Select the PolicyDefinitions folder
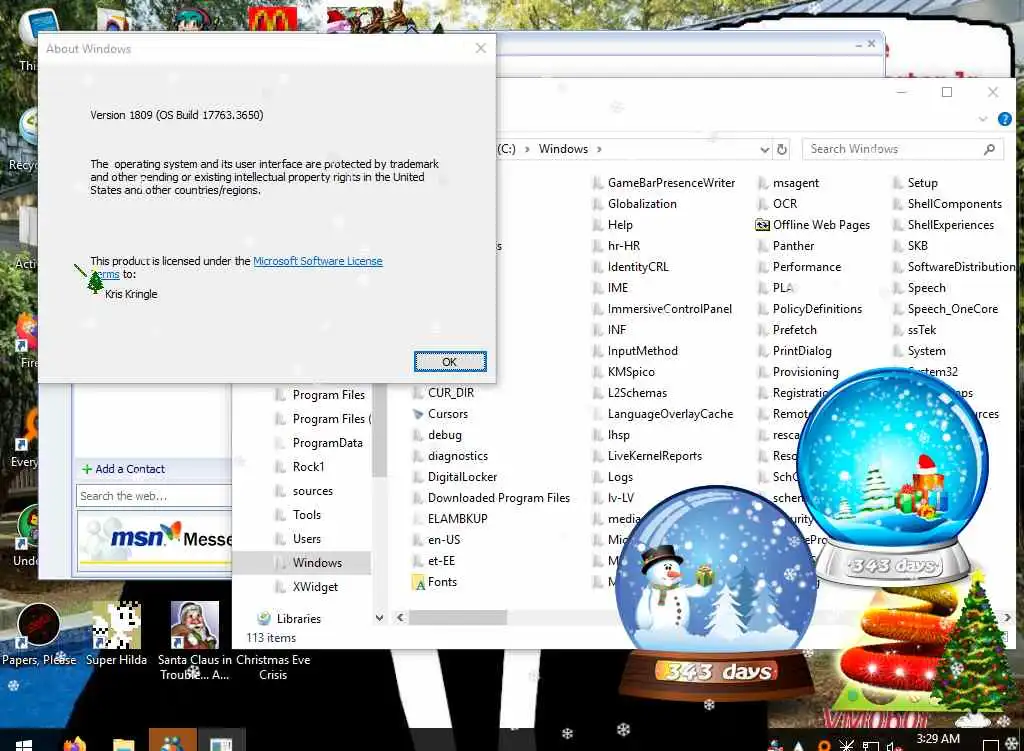 pyautogui.click(x=810, y=308)
